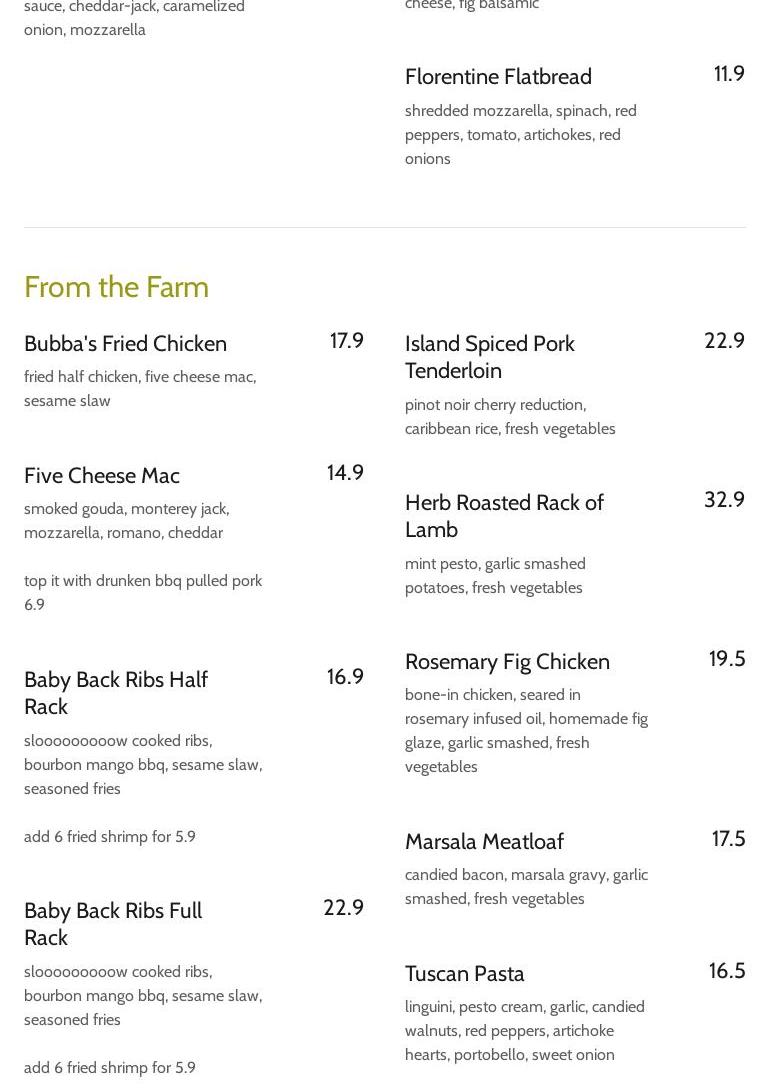The width and height of the screenshot is (770, 1090).
Task: Click the Marsala Meatloaf description text
Action: [526, 887]
